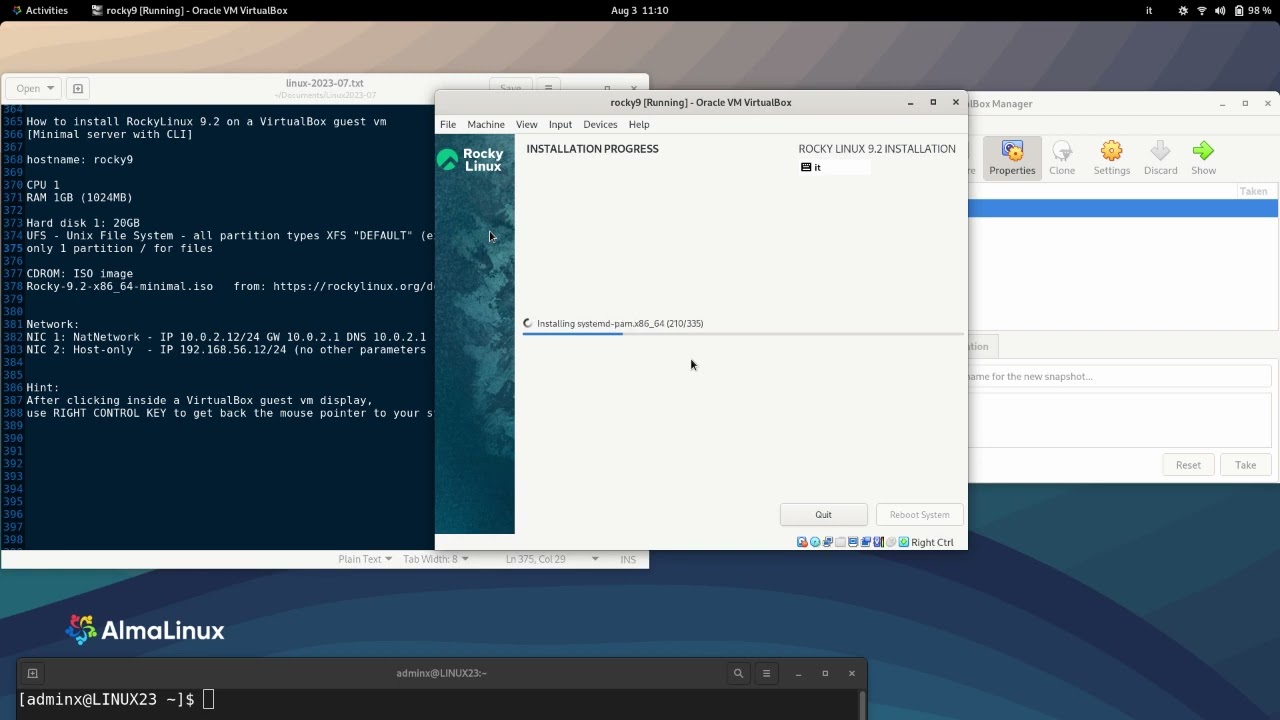Click the INS insert mode indicator
The height and width of the screenshot is (720, 1280).
[628, 559]
